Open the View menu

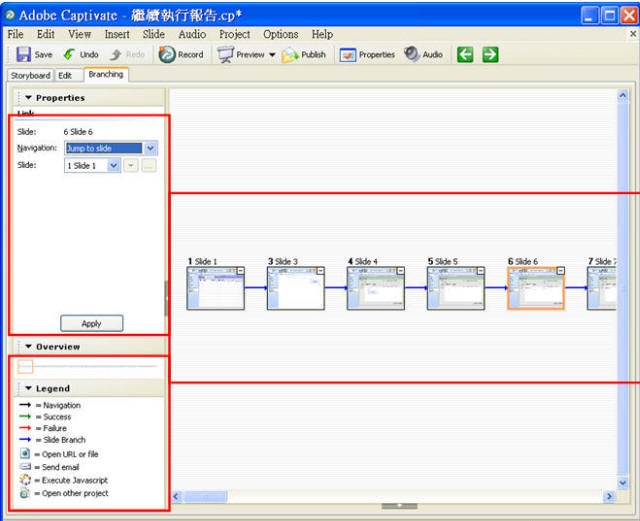pyautogui.click(x=80, y=34)
